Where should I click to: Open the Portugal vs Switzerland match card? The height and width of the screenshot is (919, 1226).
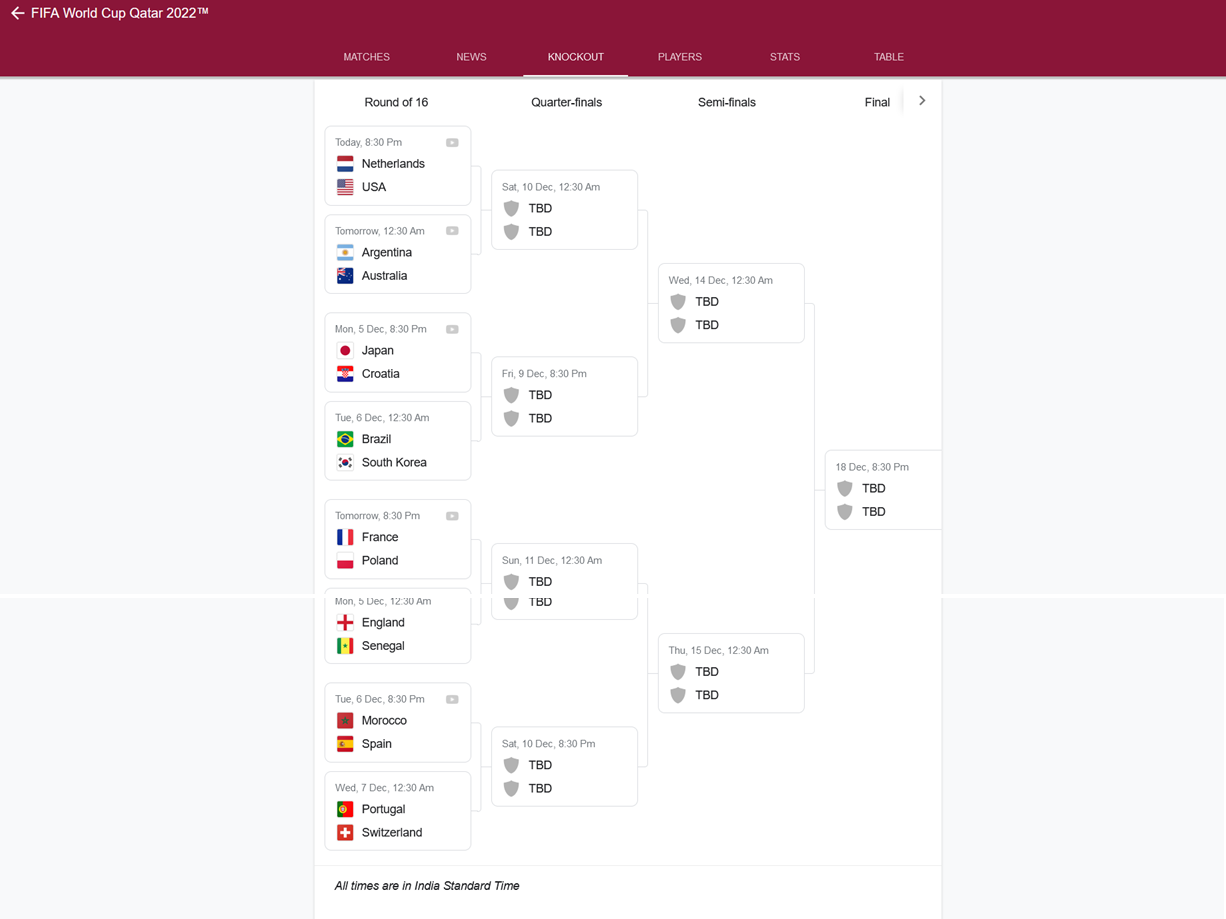pyautogui.click(x=397, y=811)
